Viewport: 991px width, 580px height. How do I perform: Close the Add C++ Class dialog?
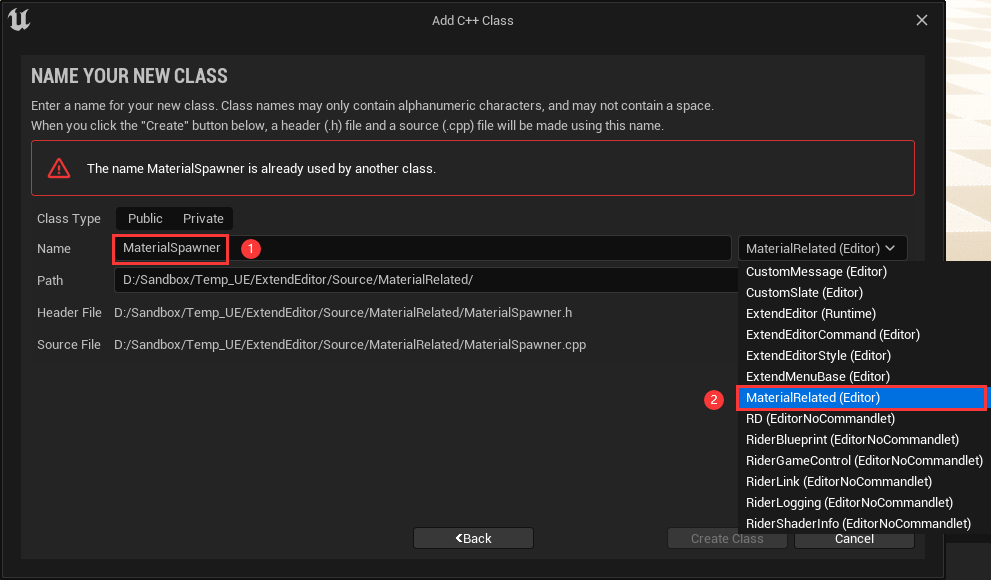coord(922,20)
